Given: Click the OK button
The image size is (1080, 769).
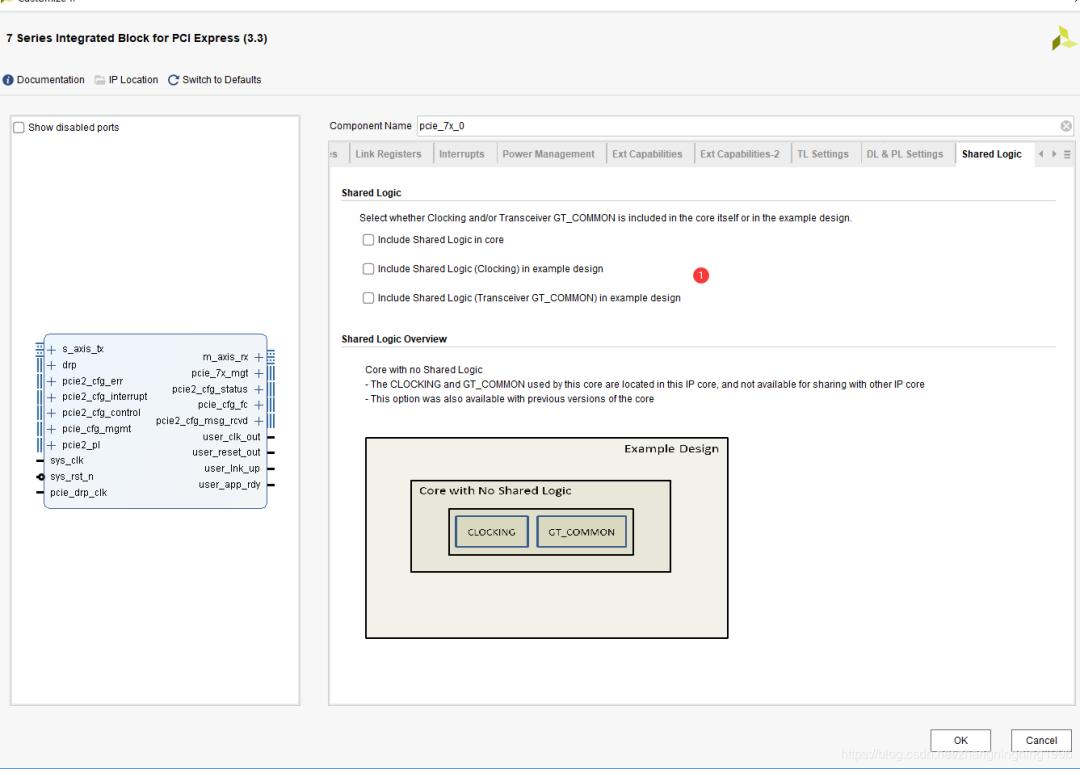Looking at the screenshot, I should (x=960, y=741).
